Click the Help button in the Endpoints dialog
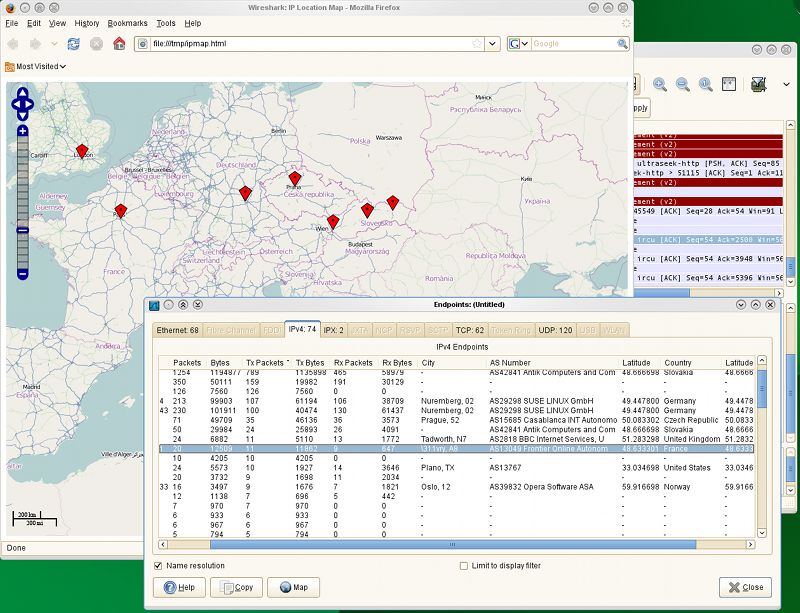The height and width of the screenshot is (613, 800). (x=179, y=587)
